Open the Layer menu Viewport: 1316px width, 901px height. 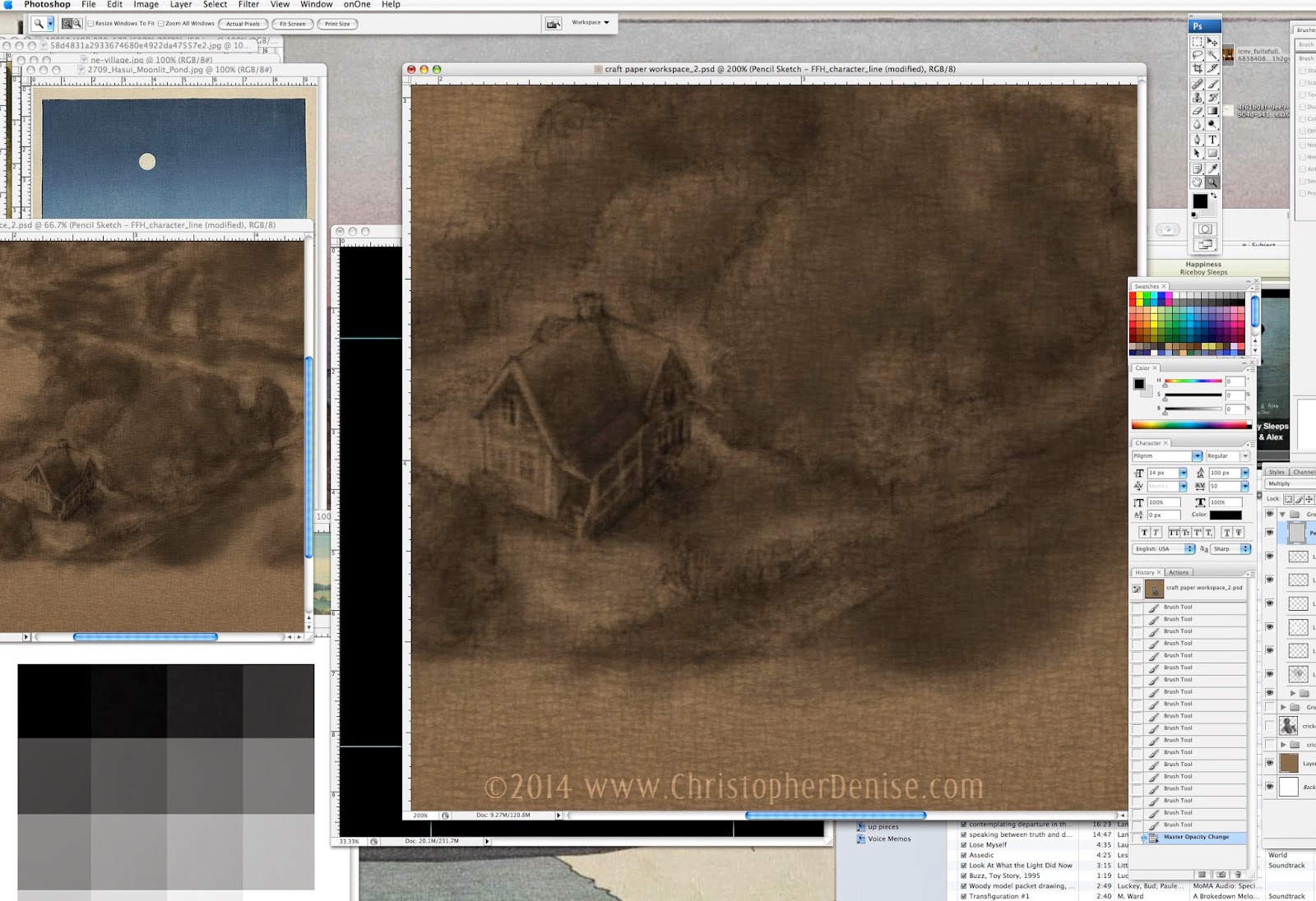click(x=181, y=5)
